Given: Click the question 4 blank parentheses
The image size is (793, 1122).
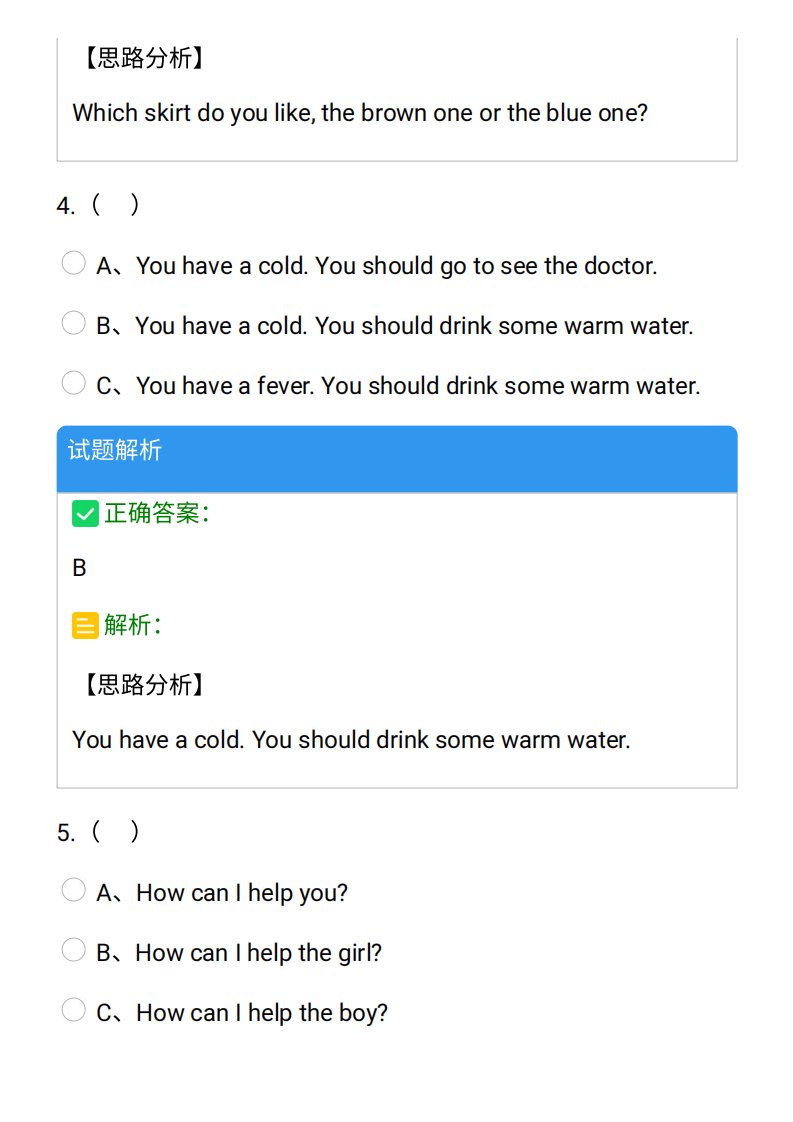Looking at the screenshot, I should point(115,205).
